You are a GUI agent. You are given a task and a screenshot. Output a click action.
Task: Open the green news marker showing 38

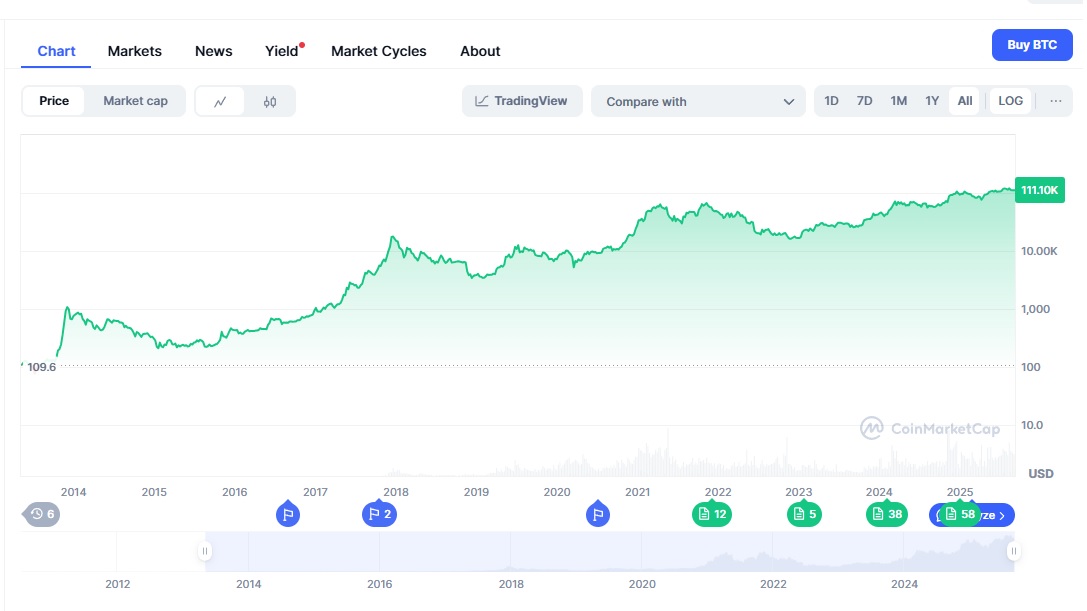886,514
